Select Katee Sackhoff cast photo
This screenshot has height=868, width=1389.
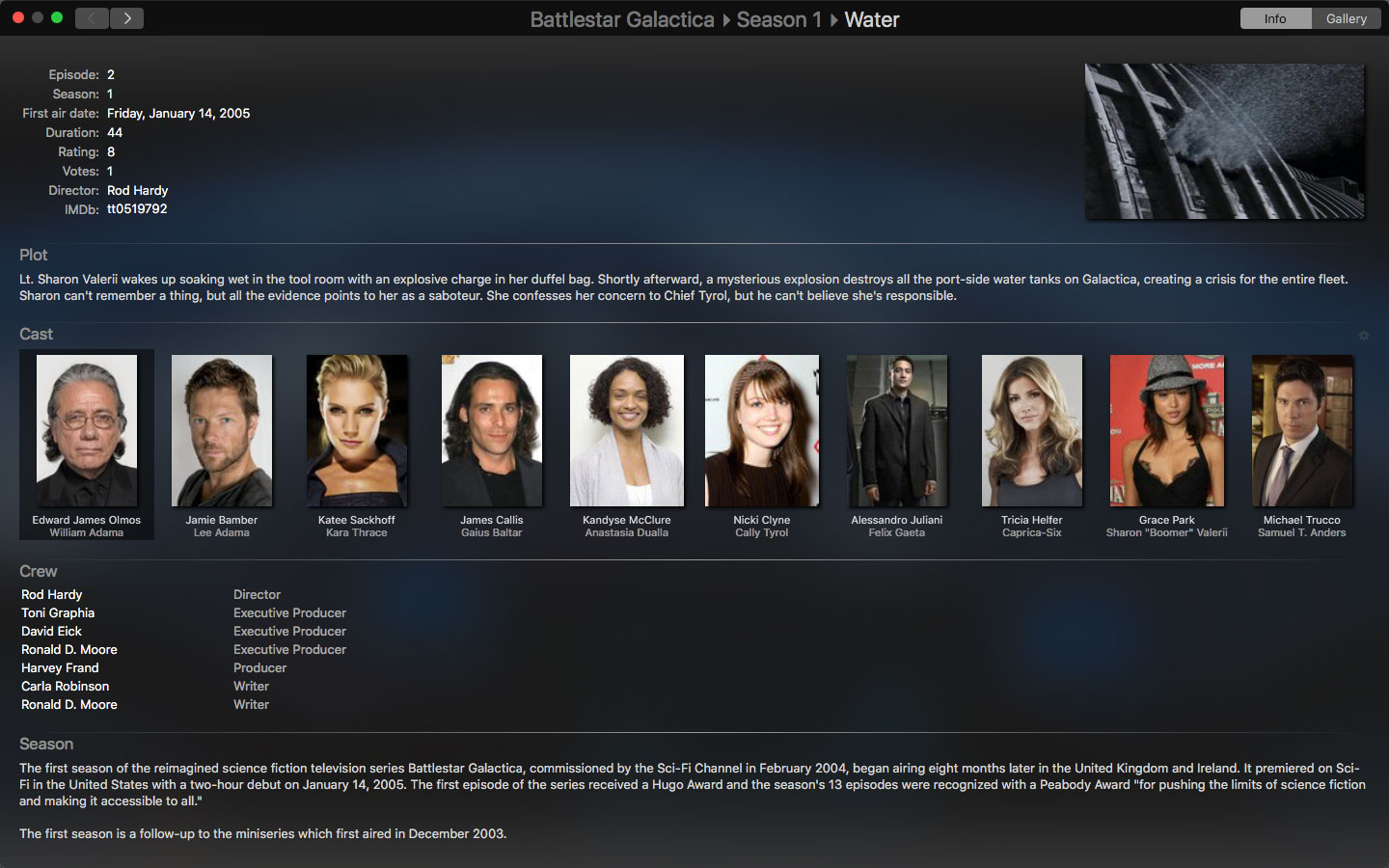(357, 430)
